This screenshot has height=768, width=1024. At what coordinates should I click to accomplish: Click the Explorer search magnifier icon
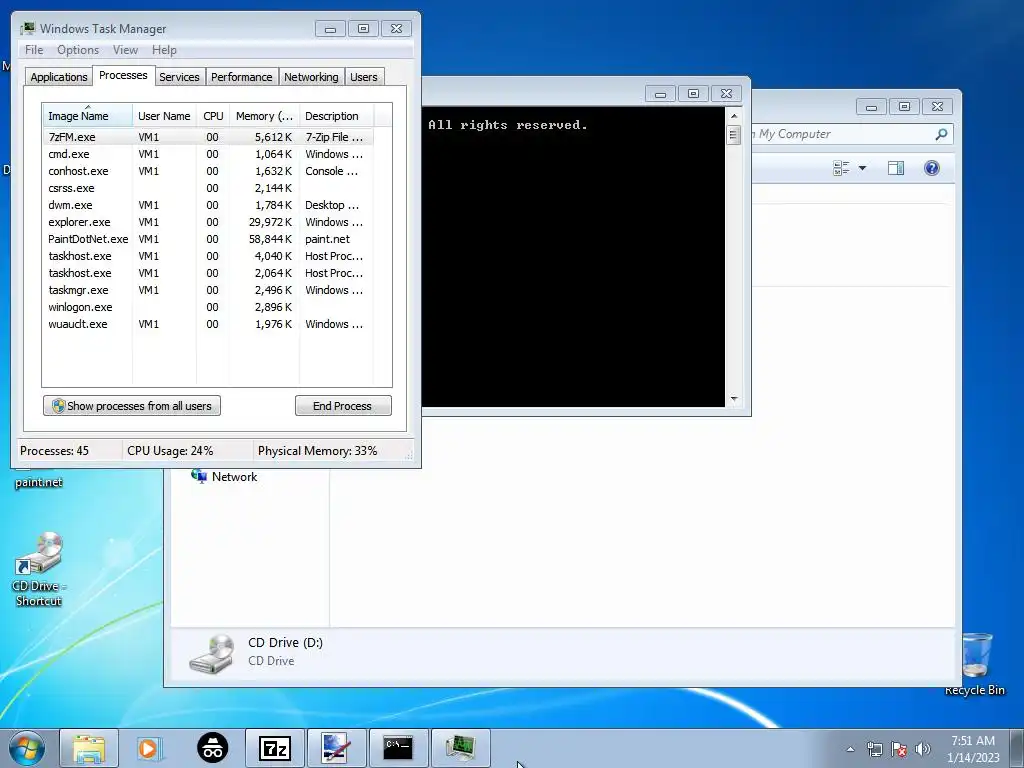[x=940, y=134]
